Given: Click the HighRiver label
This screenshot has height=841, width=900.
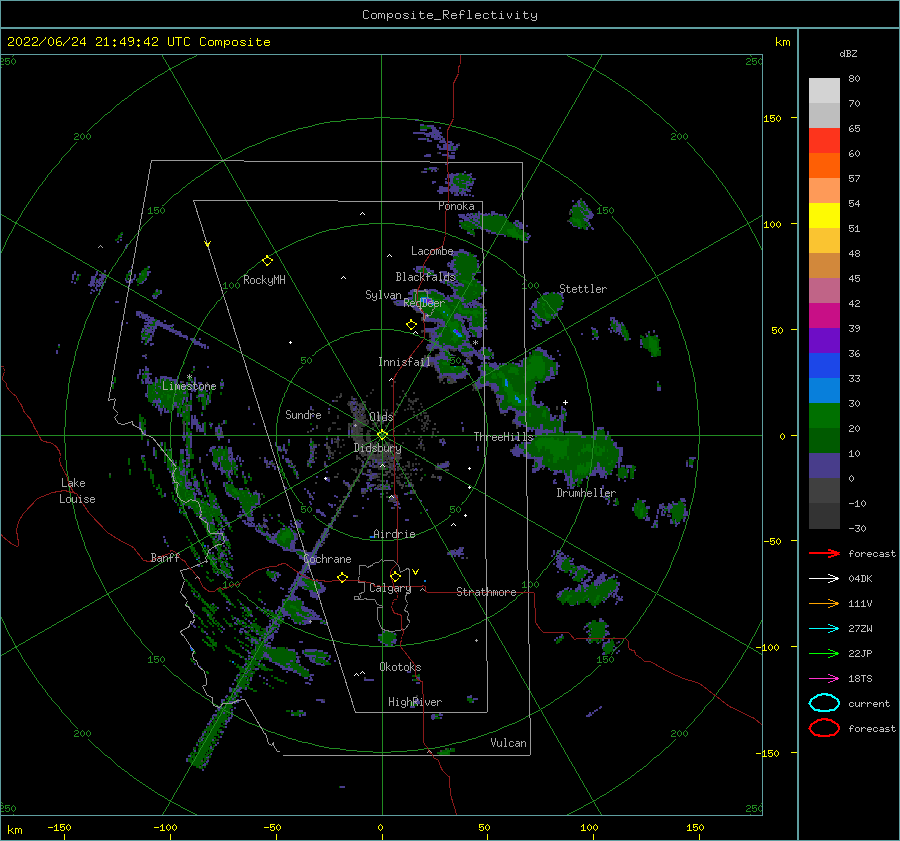Looking at the screenshot, I should pos(415,702).
